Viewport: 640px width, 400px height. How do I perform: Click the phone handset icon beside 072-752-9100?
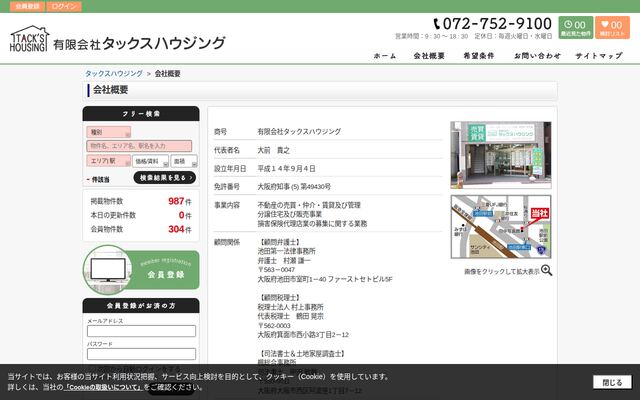coord(437,24)
